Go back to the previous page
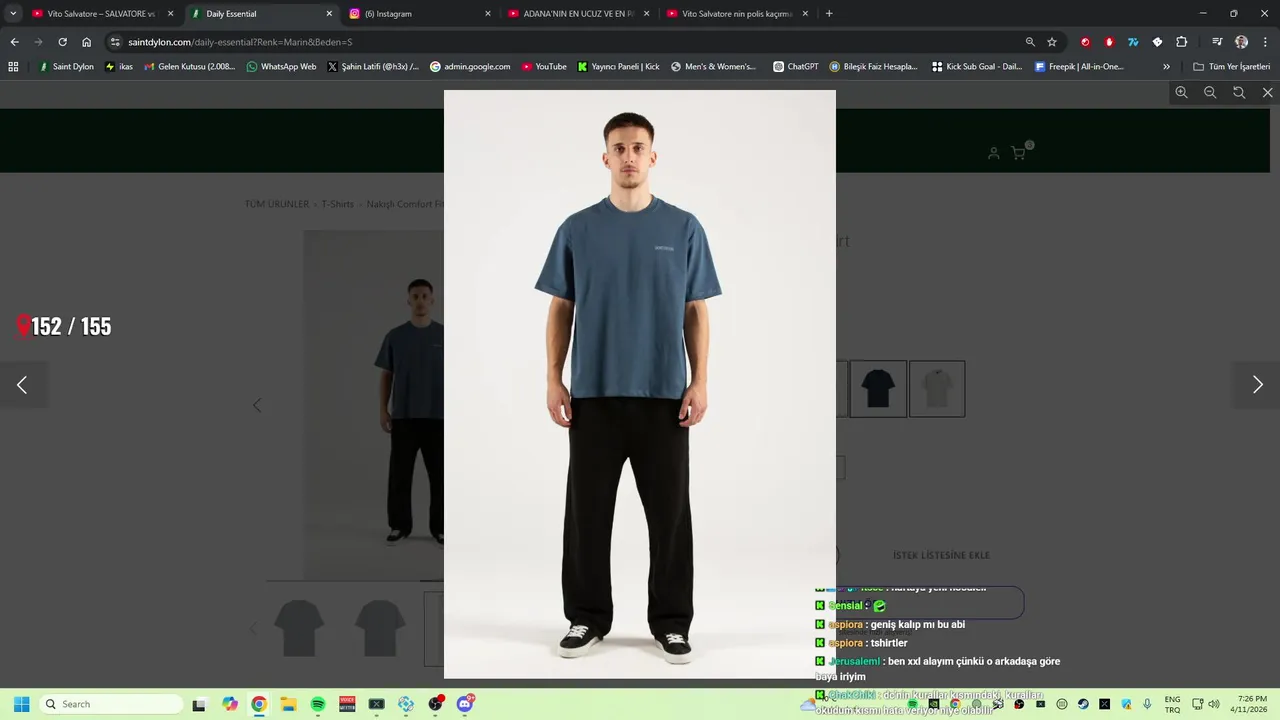The width and height of the screenshot is (1280, 720). point(14,42)
